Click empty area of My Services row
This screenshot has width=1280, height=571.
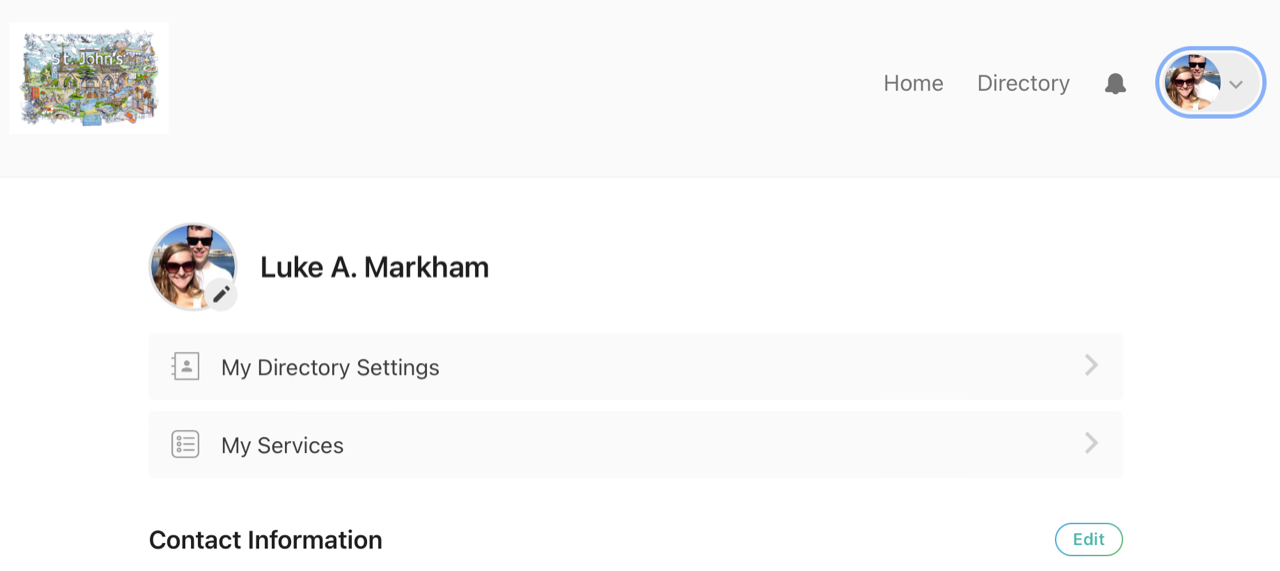click(700, 445)
